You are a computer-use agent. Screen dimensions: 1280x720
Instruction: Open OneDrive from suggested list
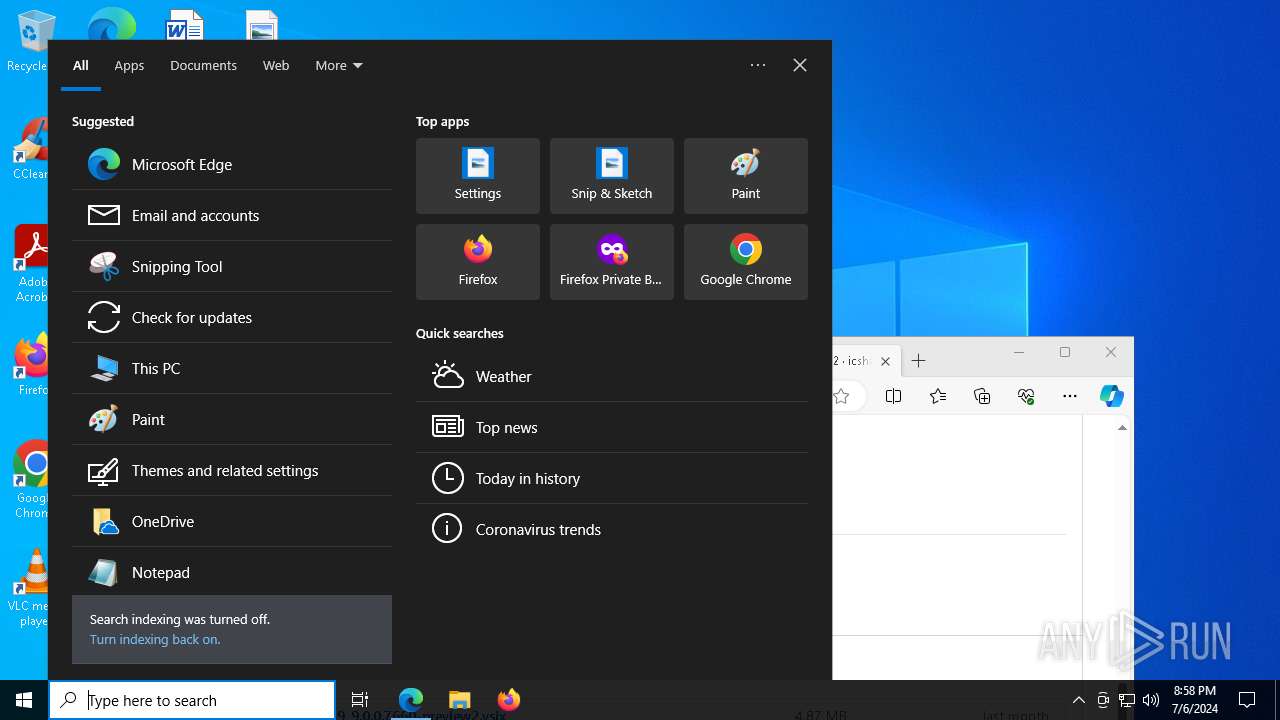[232, 521]
